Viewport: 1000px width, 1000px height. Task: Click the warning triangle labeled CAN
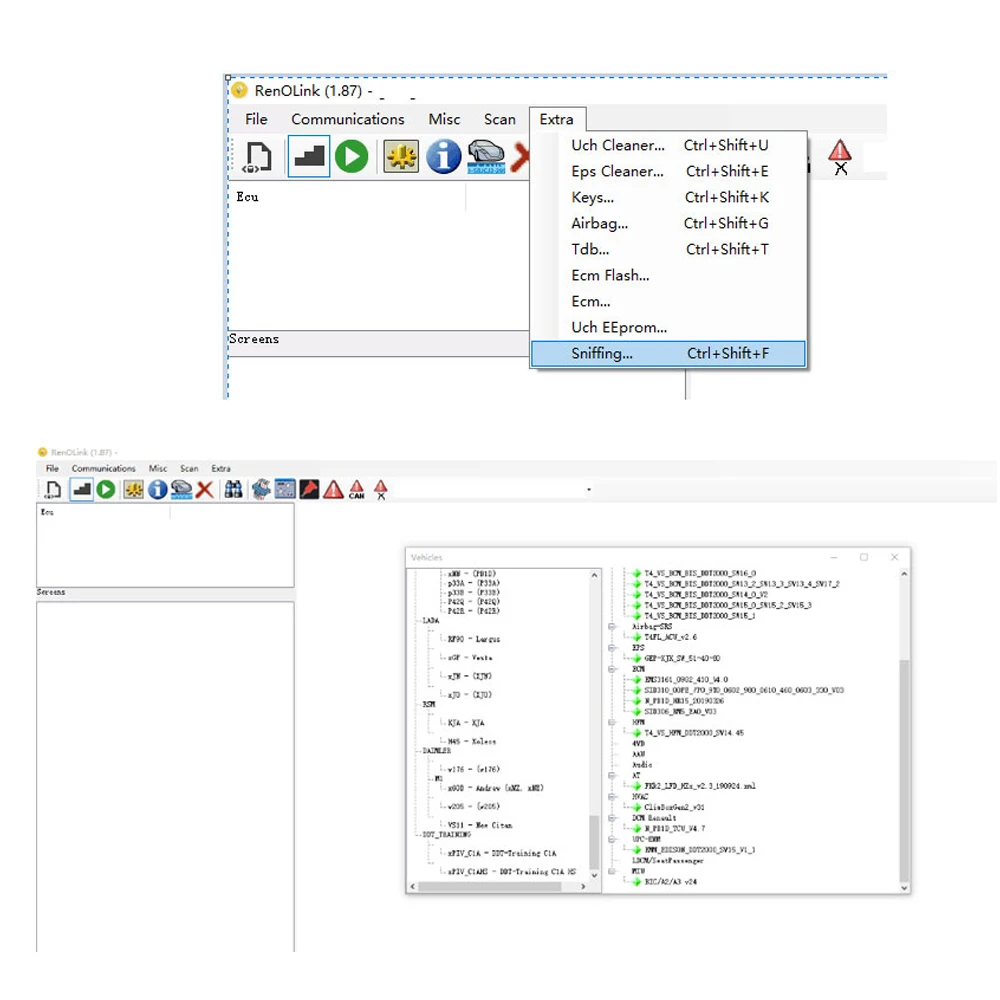(357, 489)
